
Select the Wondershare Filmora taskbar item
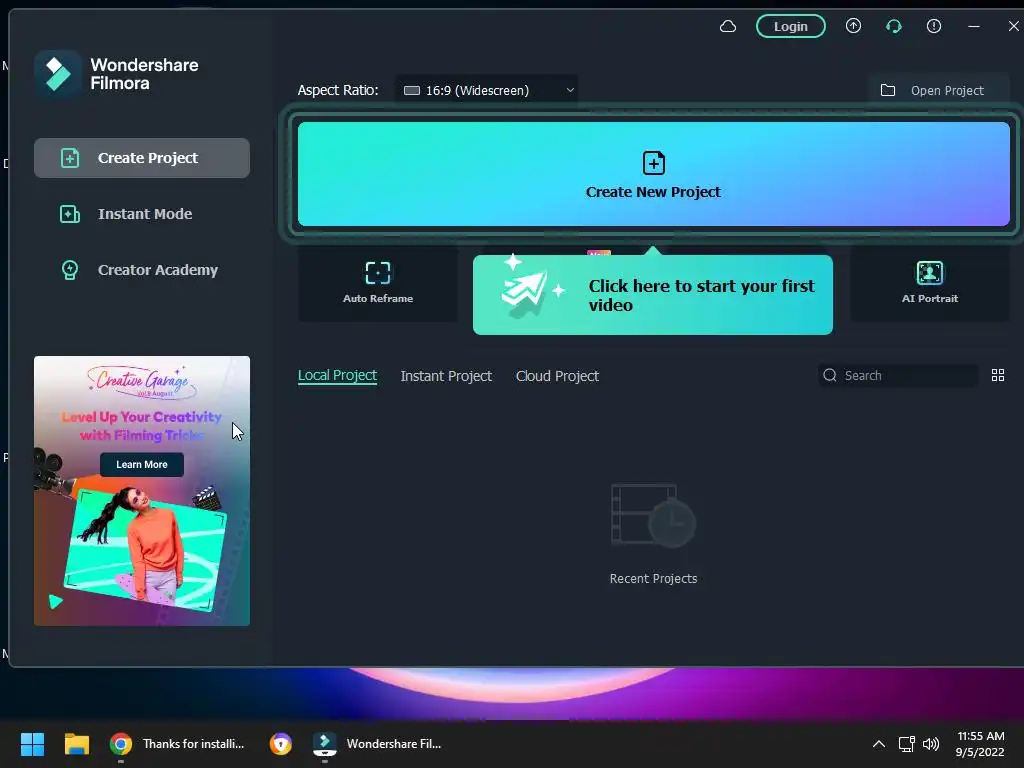point(378,744)
